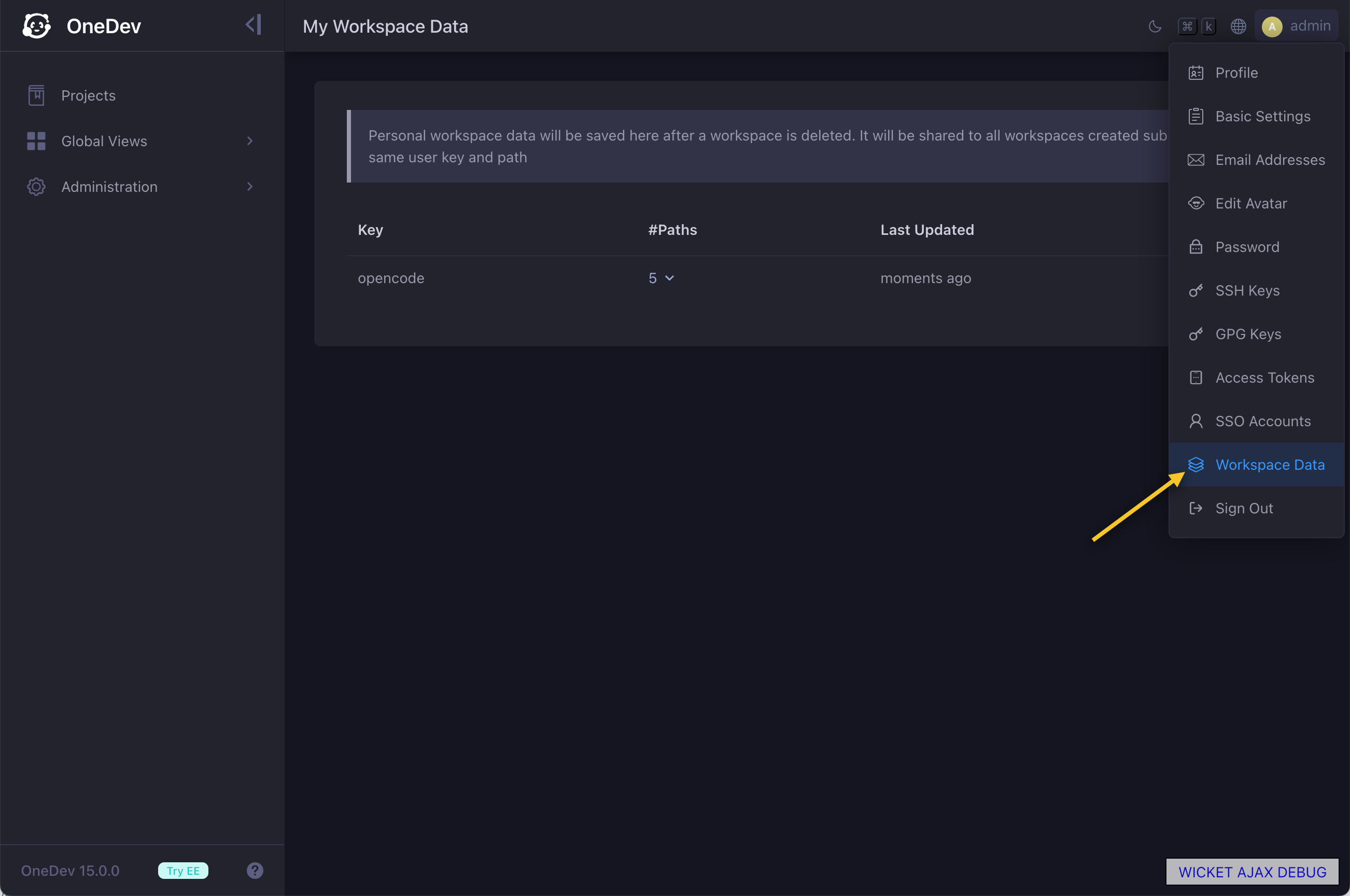Select Sign Out from the menu
The image size is (1350, 896).
pyautogui.click(x=1256, y=508)
